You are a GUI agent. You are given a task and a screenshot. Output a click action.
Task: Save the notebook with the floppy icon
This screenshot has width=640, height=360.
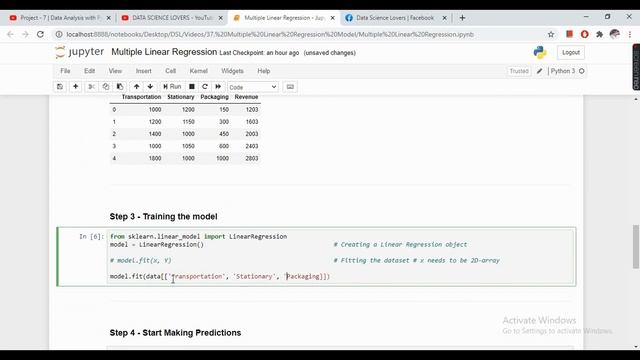pyautogui.click(x=60, y=87)
